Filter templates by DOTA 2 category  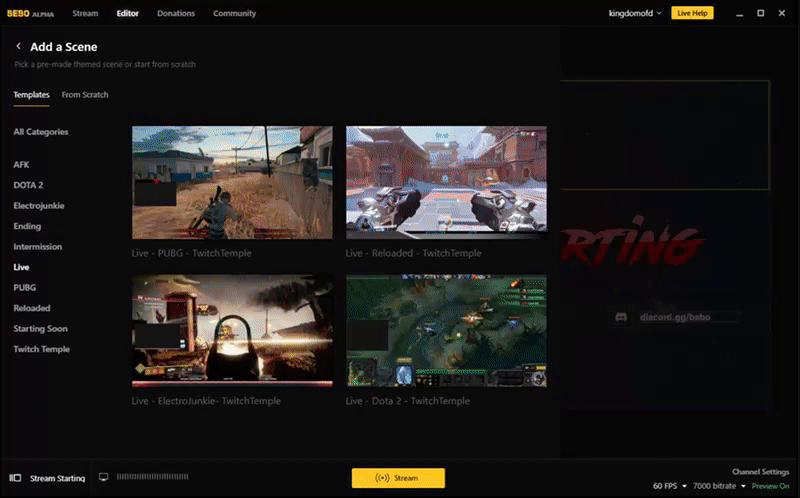coord(29,185)
